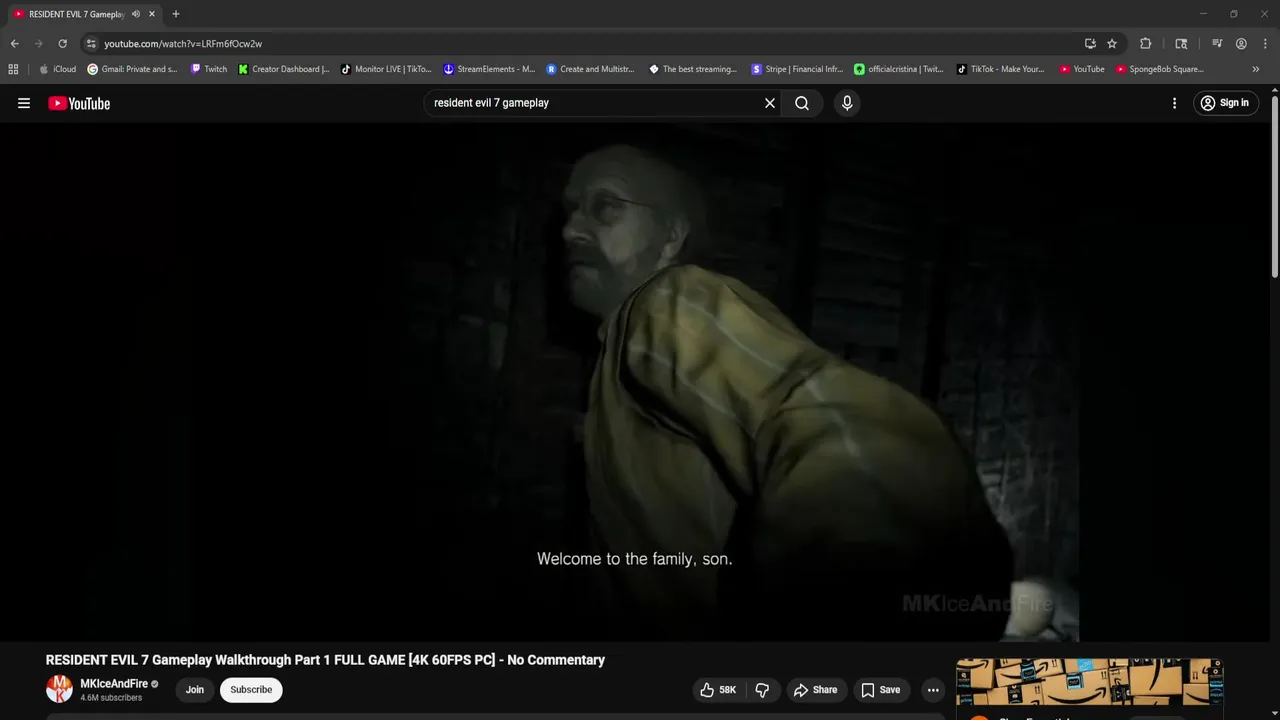Open the Amazon boxes ad thumbnail

(x=1089, y=682)
